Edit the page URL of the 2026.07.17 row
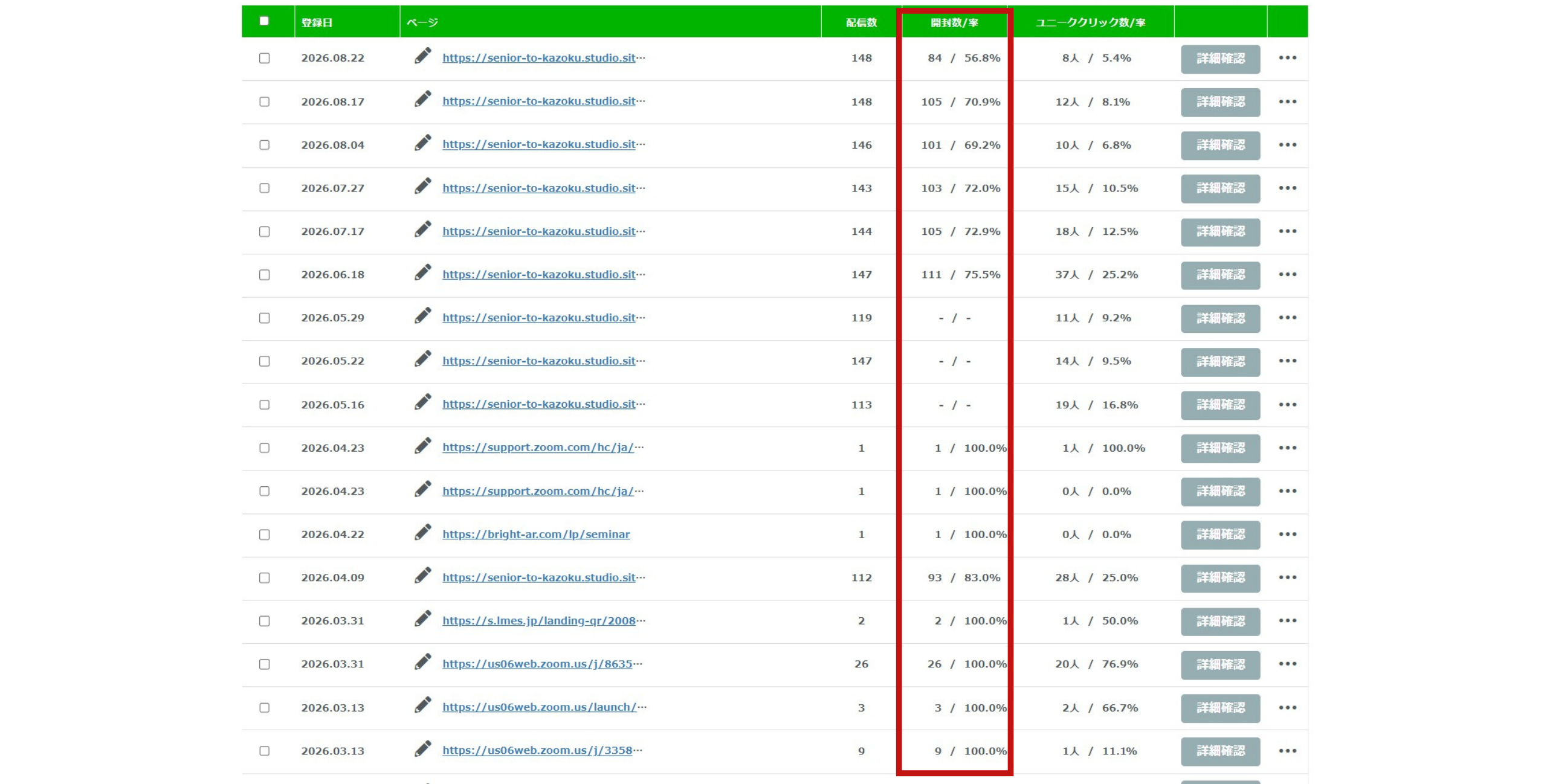The height and width of the screenshot is (784, 1547). click(422, 230)
